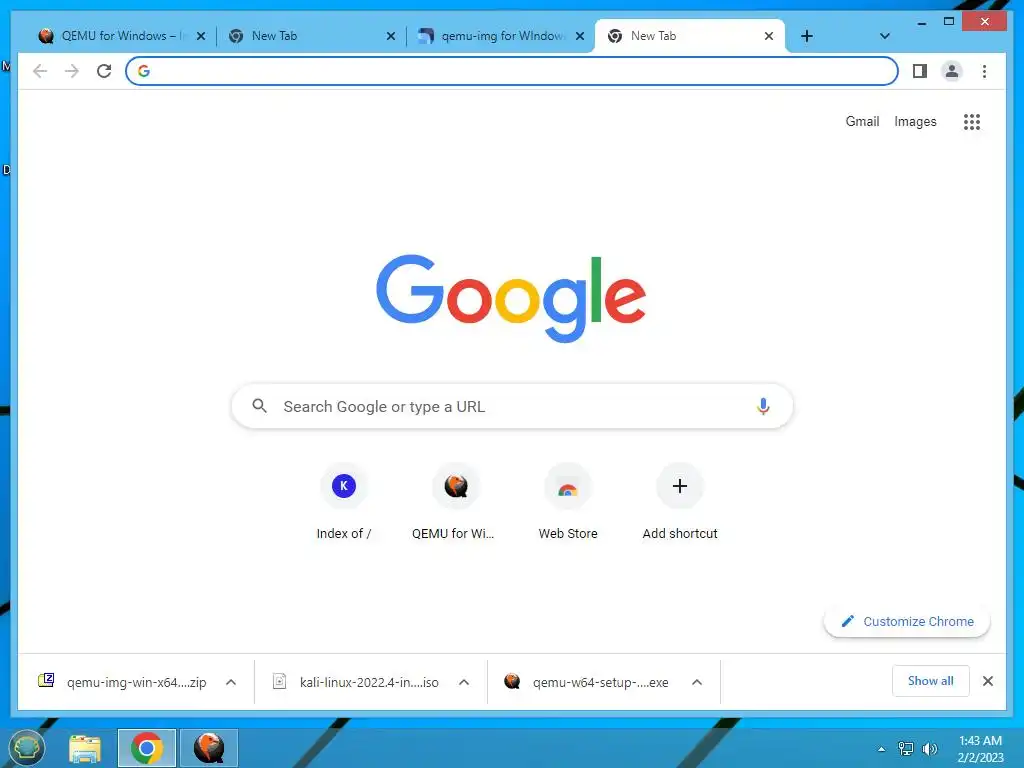Open a new tab with the plus button
Viewport: 1024px width, 768px height.
click(x=807, y=36)
